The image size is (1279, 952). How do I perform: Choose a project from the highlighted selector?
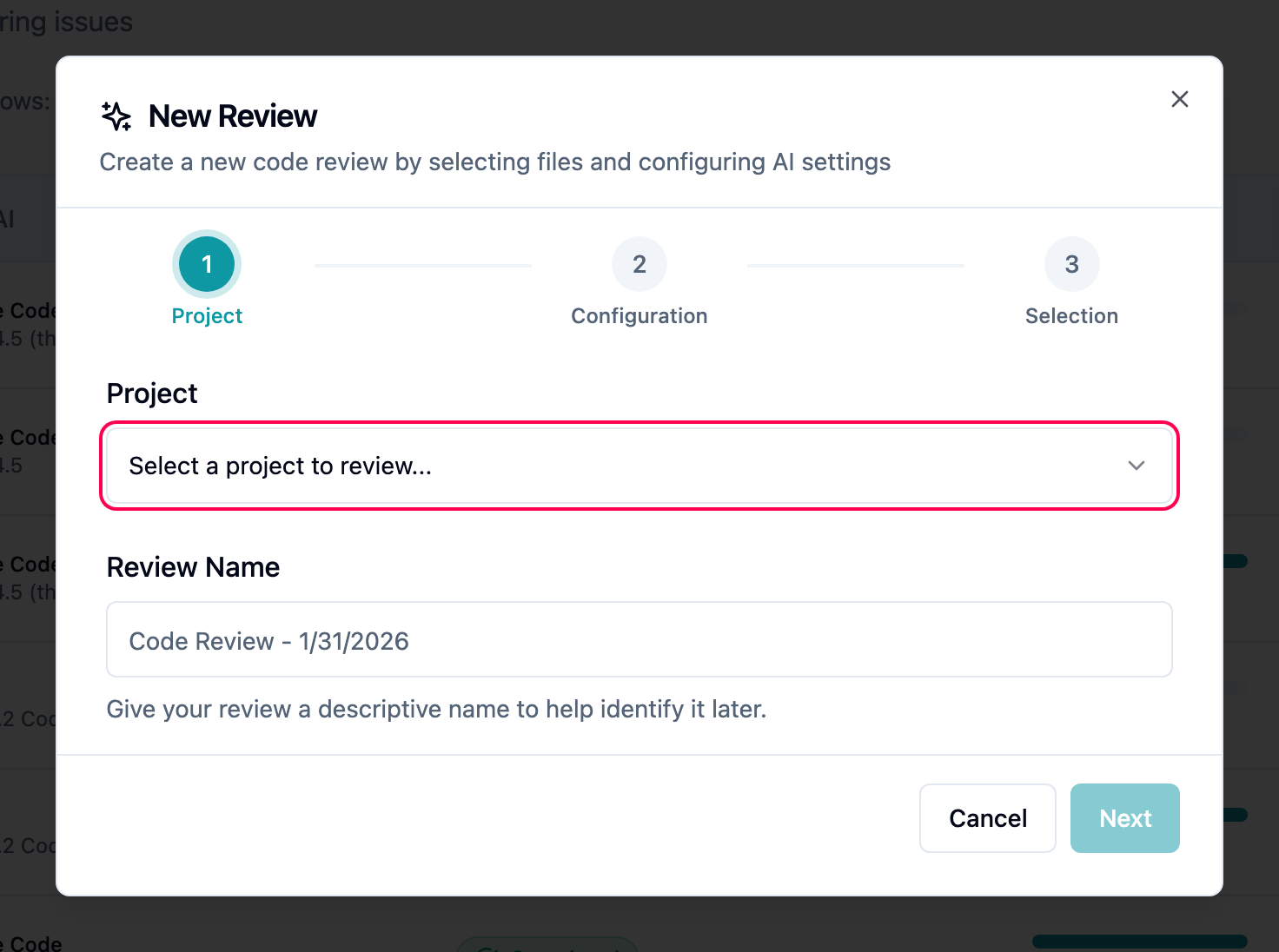pos(639,466)
